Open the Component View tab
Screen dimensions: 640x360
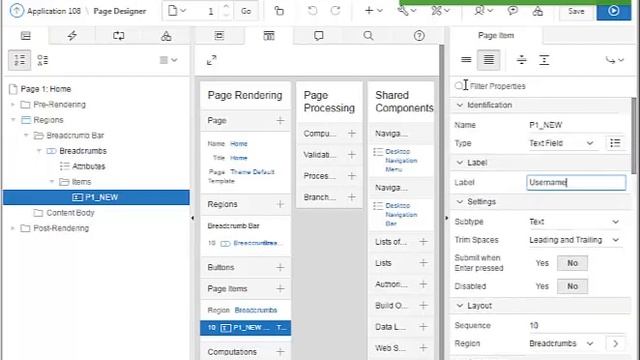(269, 36)
